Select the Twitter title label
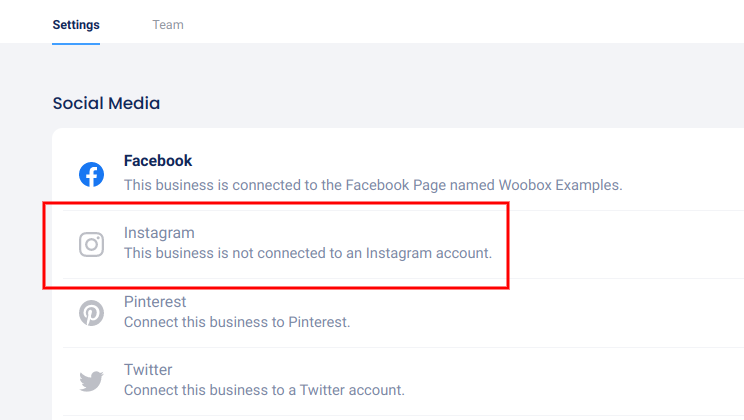The height and width of the screenshot is (420, 744). (148, 370)
